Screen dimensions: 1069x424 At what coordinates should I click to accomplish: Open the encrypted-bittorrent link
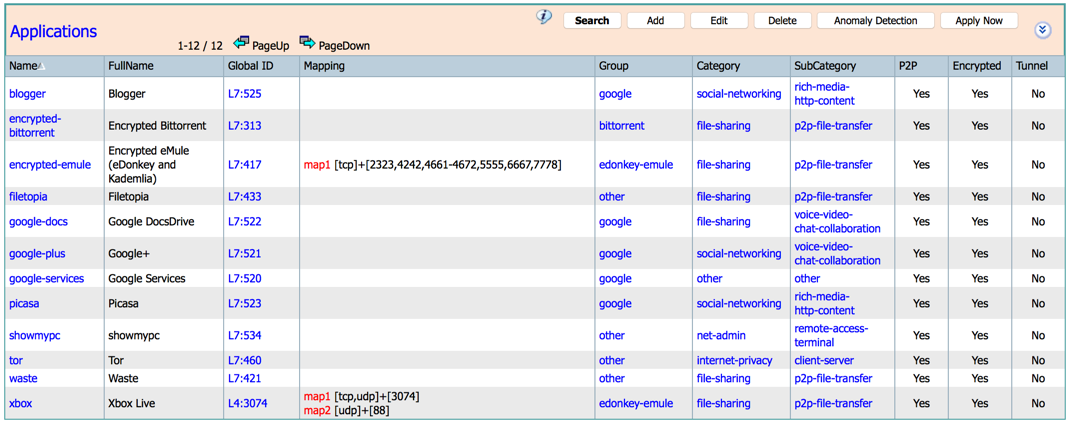pos(35,125)
